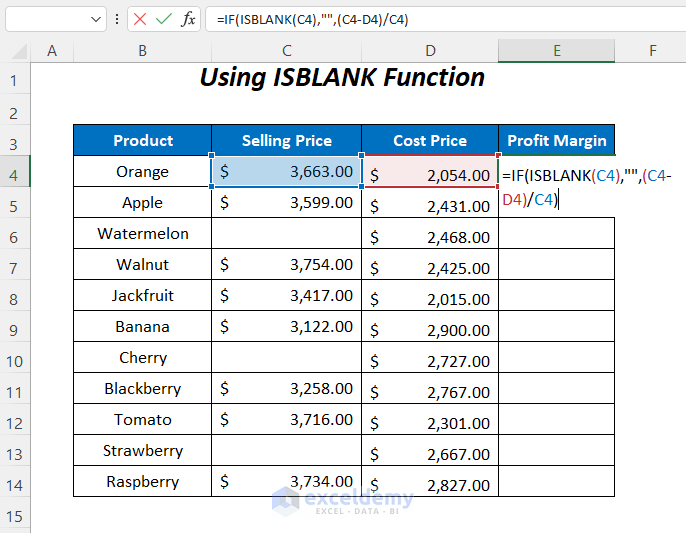Click the Orange product cell

pos(143,172)
